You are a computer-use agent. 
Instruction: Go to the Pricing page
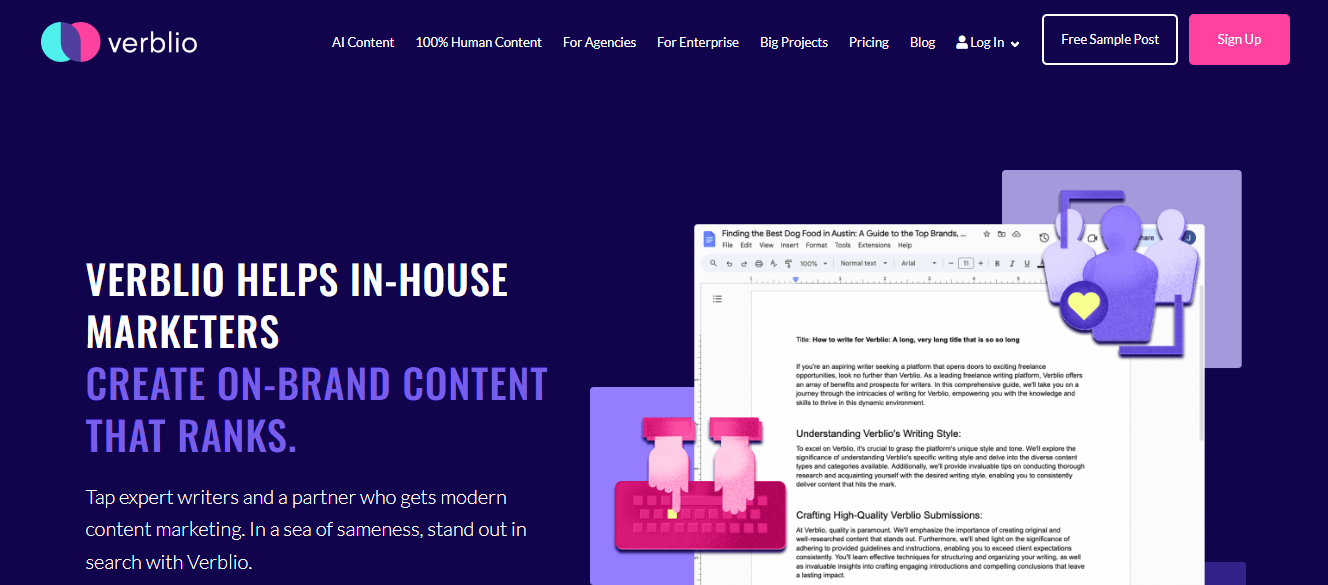(x=868, y=42)
